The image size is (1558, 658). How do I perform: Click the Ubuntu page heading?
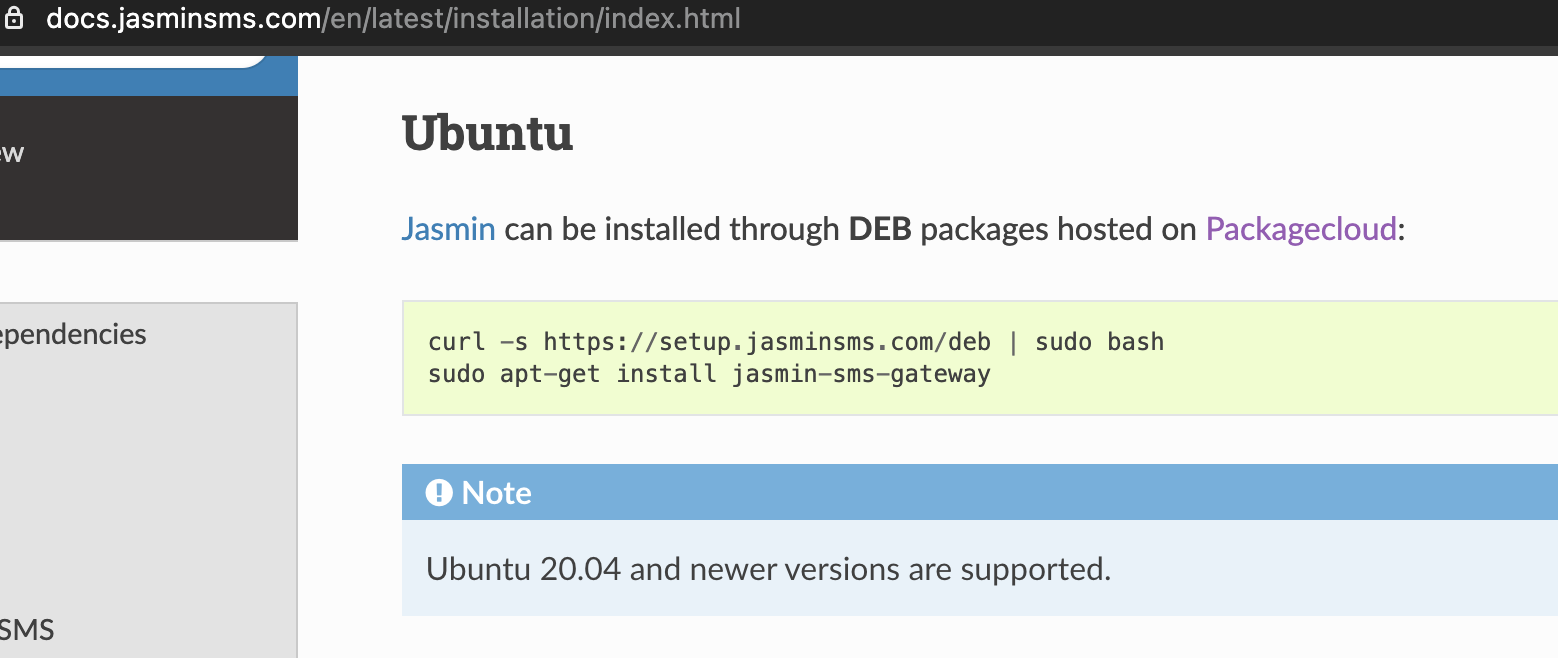tap(487, 133)
